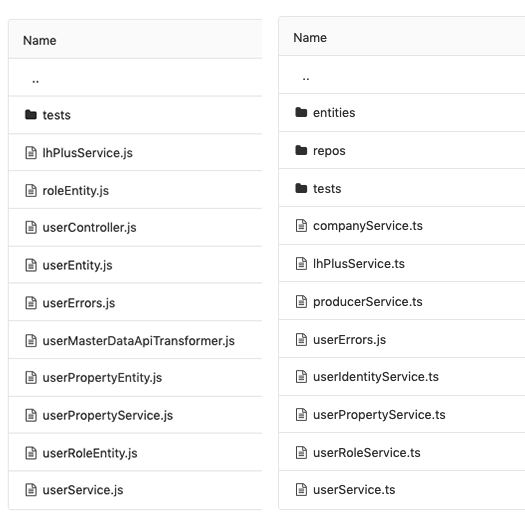Click file icon beside companyService.ts
The image size is (525, 525).
(301, 226)
